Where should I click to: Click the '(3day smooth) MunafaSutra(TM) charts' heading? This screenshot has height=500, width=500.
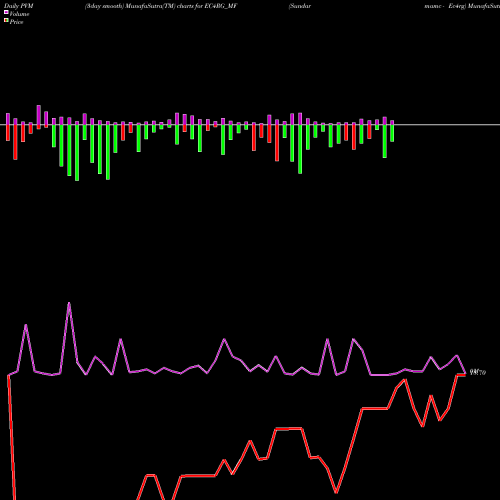[x=139, y=6]
